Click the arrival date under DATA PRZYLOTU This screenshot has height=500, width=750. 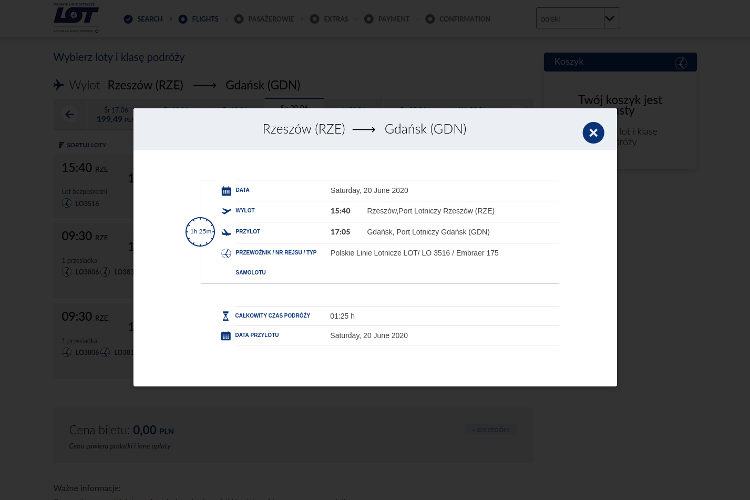[x=369, y=335]
